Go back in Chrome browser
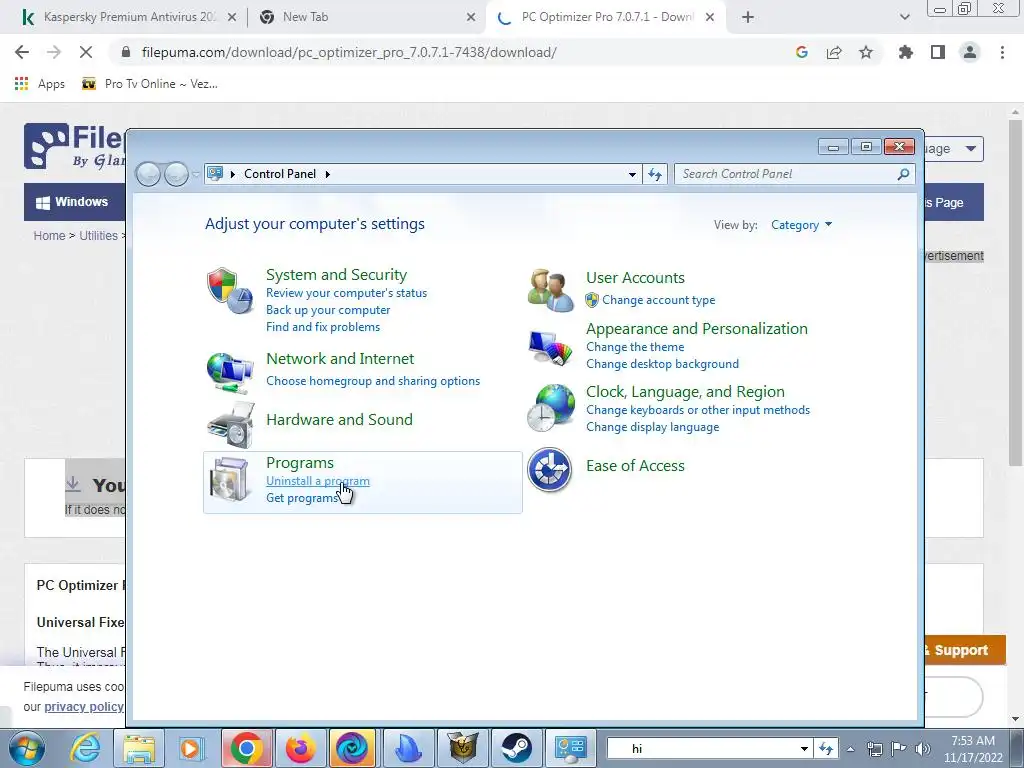 tap(22, 52)
